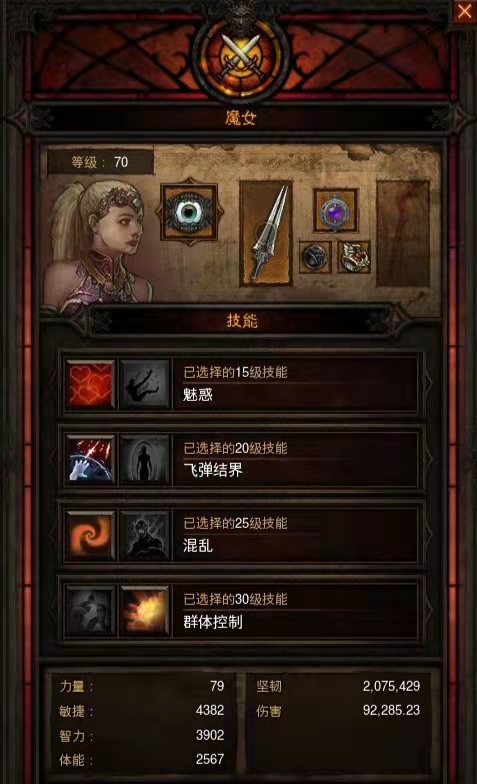Select the sword weapon slot
Screen dimensions: 477x784
pyautogui.click(x=266, y=234)
